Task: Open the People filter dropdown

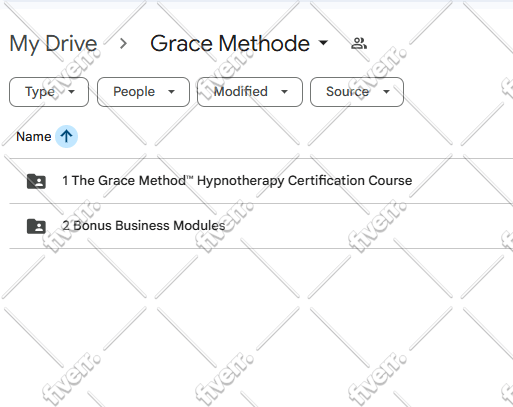Action: 143,92
